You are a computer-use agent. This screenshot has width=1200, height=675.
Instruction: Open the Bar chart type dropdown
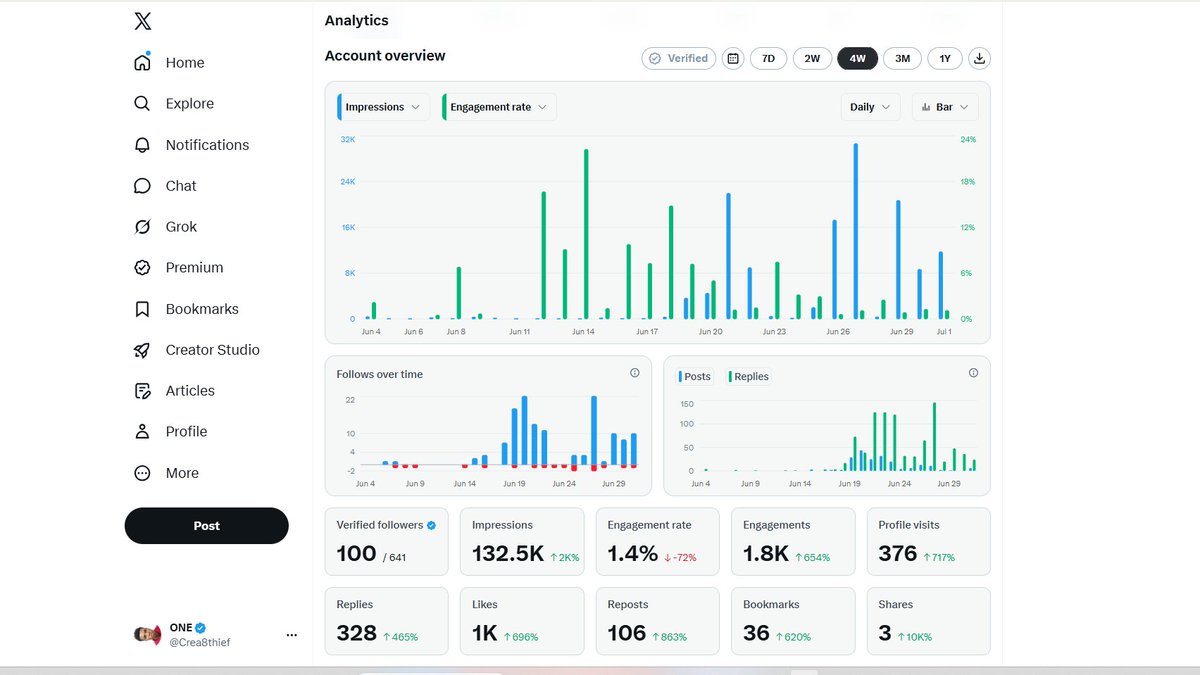[x=945, y=107]
